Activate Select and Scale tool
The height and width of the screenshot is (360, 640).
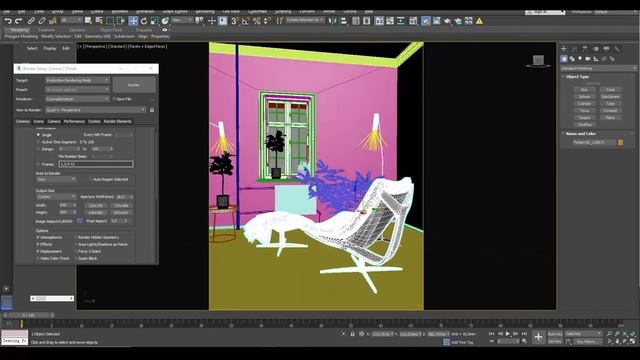154,21
